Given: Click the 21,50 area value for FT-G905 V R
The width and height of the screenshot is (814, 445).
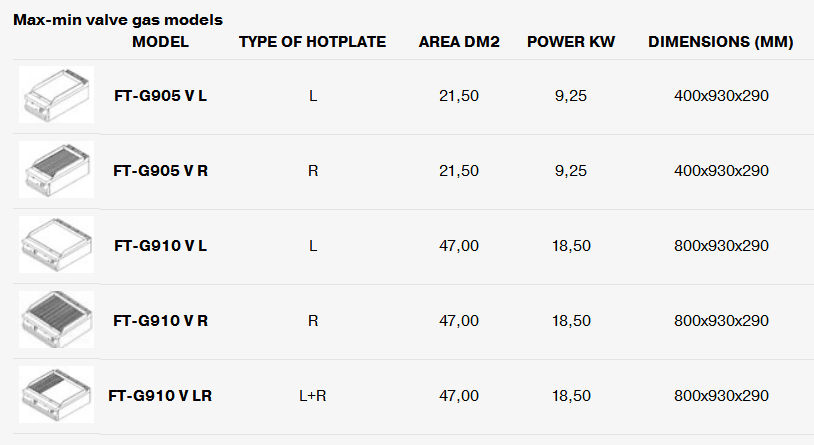Looking at the screenshot, I should click(459, 171).
